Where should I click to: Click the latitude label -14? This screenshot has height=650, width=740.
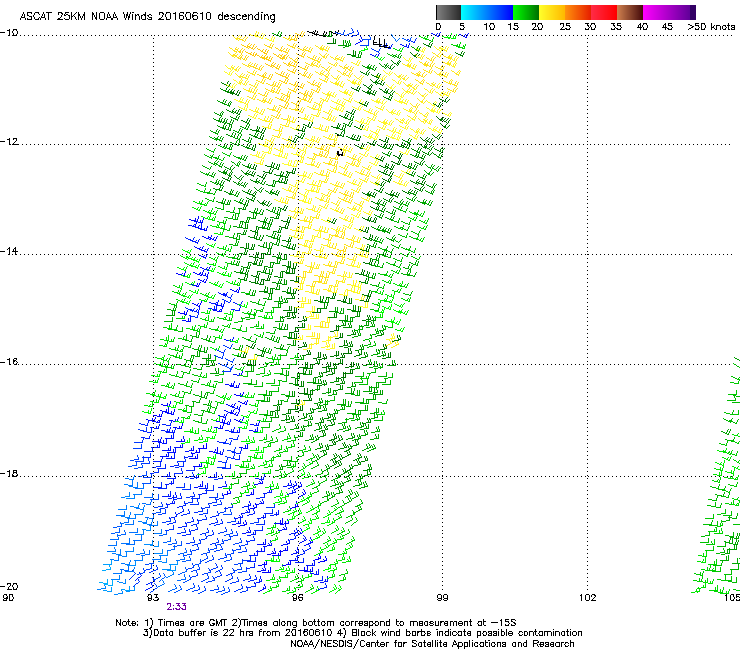point(9,251)
